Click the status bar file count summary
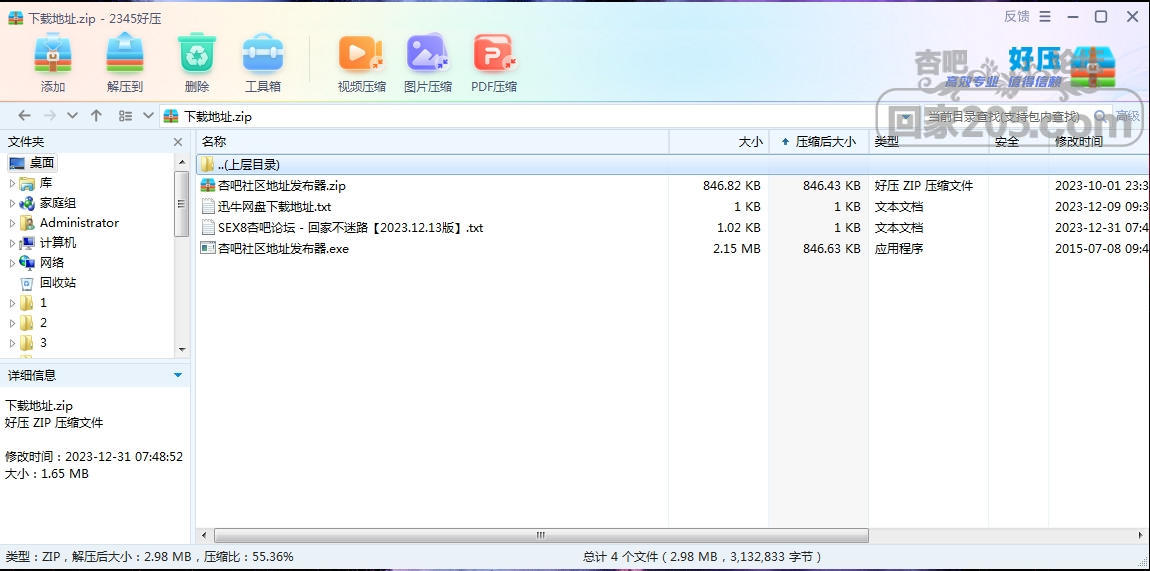The image size is (1150, 571). point(703,557)
